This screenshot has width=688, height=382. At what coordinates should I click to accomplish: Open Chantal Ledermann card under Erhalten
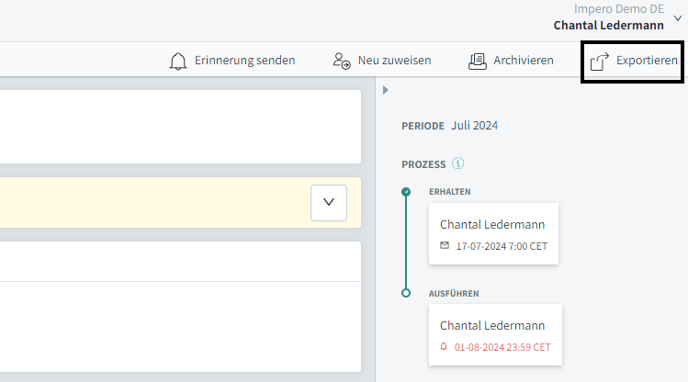pos(494,234)
